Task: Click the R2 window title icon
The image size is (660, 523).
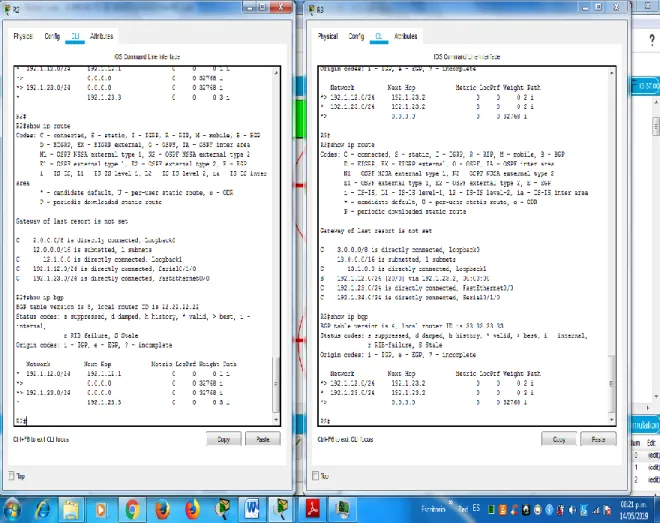Action: click(x=7, y=9)
